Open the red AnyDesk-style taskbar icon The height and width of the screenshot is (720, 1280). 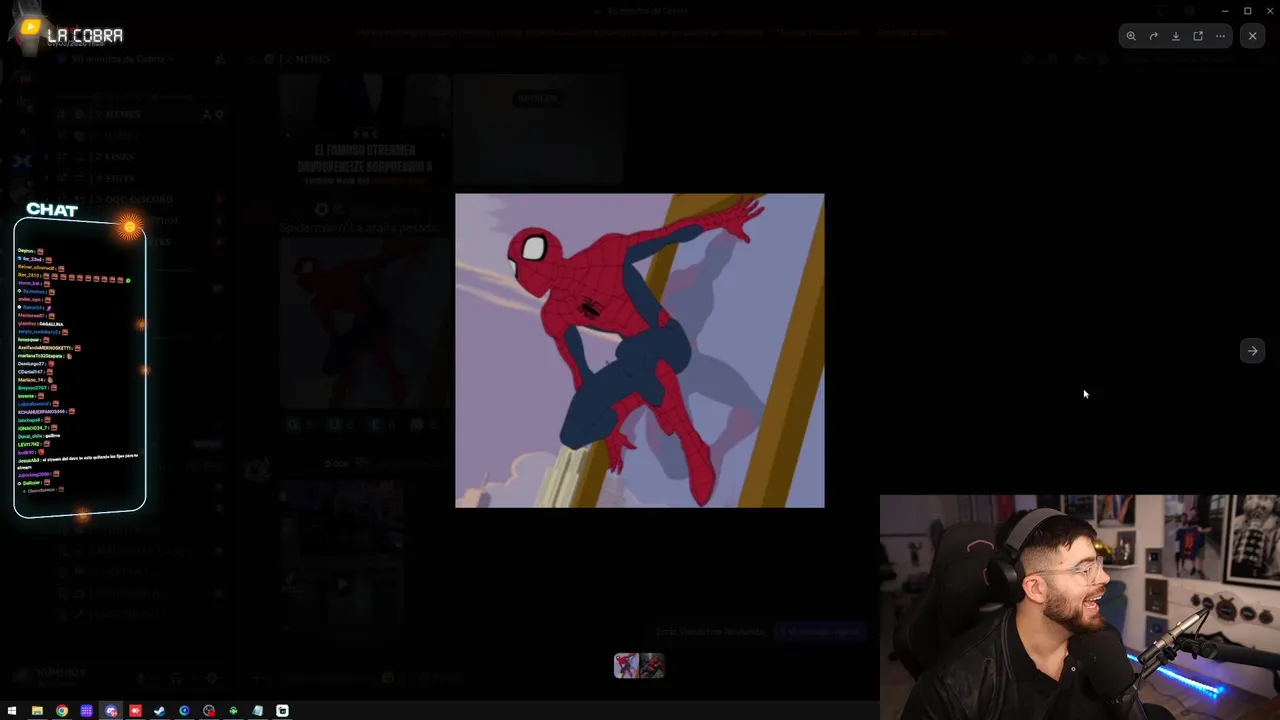tap(135, 711)
